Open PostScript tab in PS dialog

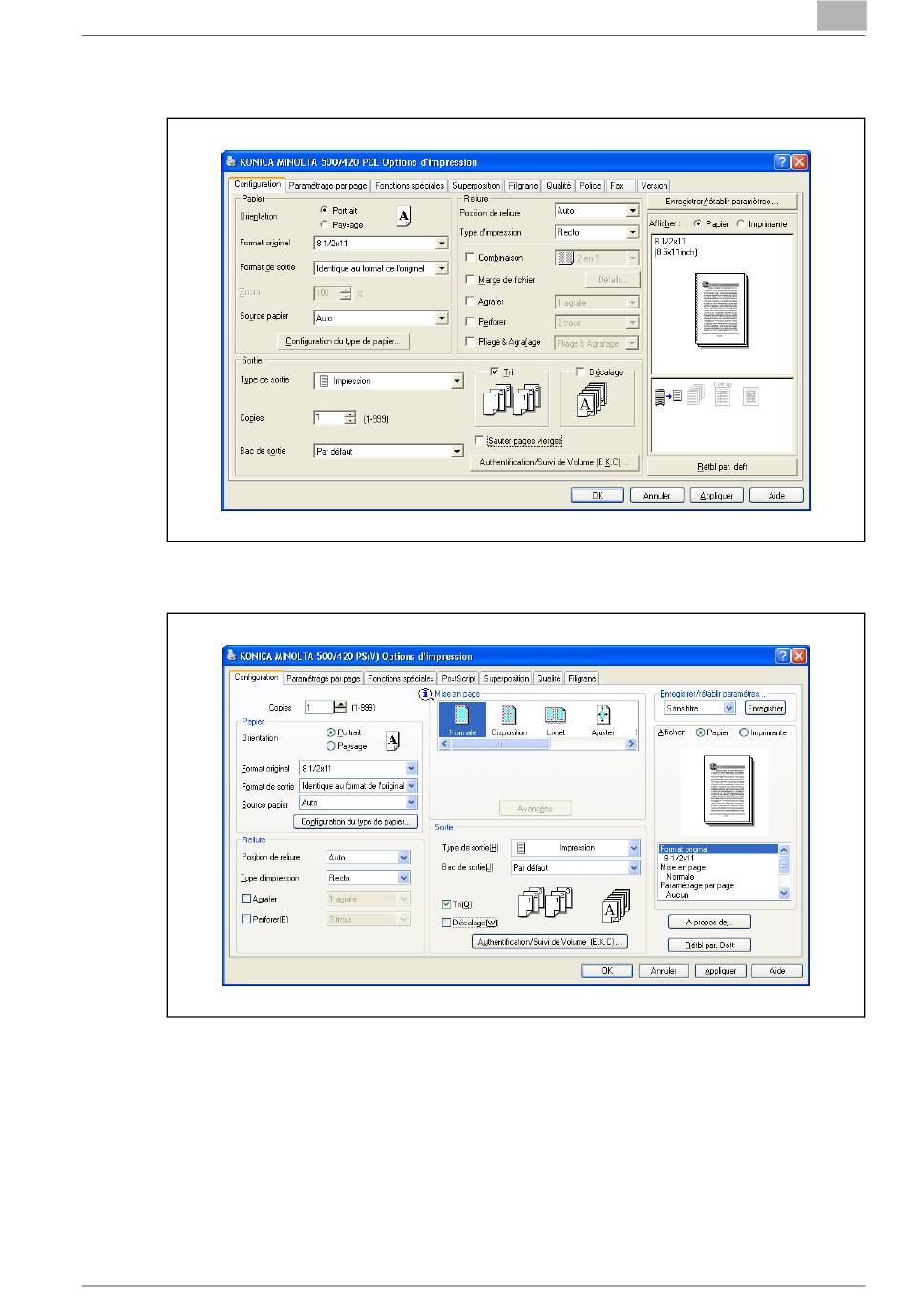(x=458, y=678)
